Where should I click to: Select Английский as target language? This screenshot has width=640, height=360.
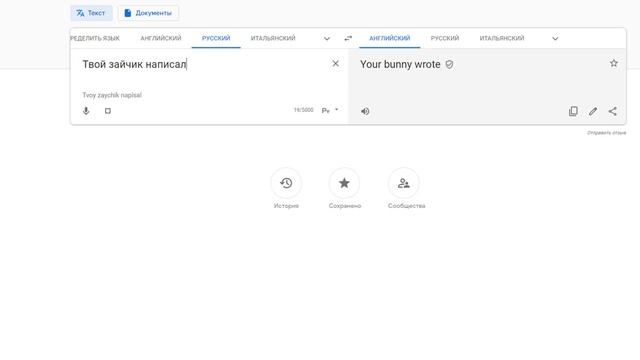point(390,38)
